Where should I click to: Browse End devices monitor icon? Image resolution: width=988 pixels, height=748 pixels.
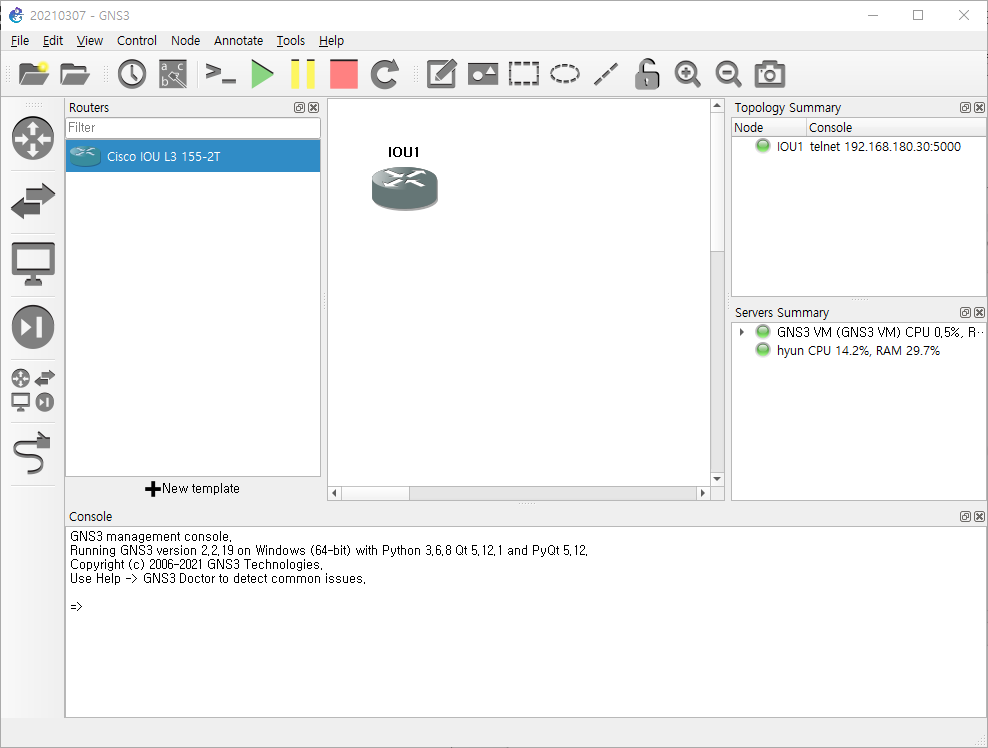click(x=33, y=263)
